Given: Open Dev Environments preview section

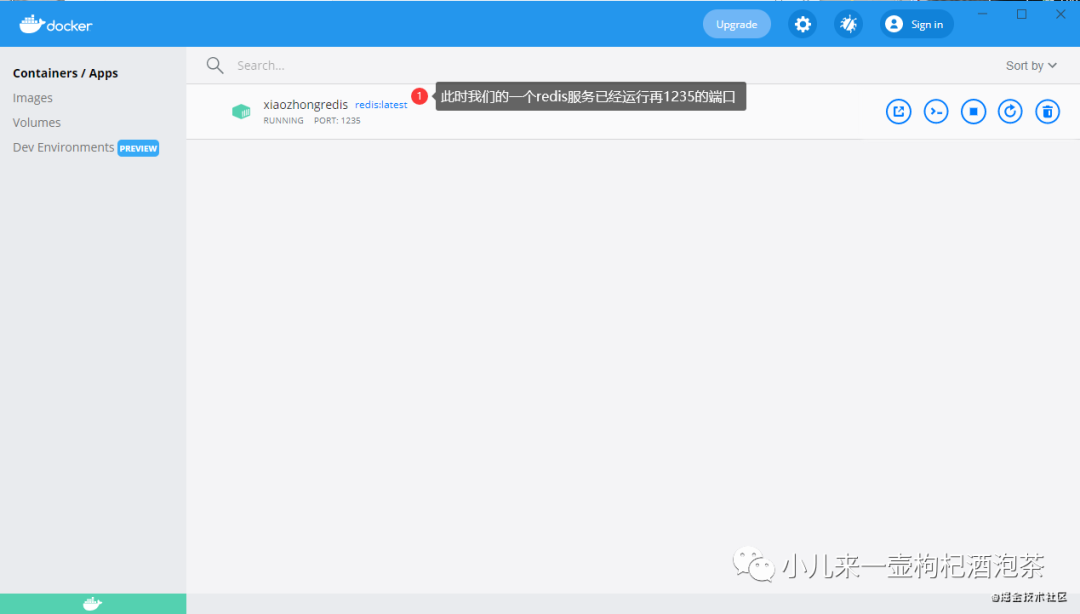Looking at the screenshot, I should point(63,147).
